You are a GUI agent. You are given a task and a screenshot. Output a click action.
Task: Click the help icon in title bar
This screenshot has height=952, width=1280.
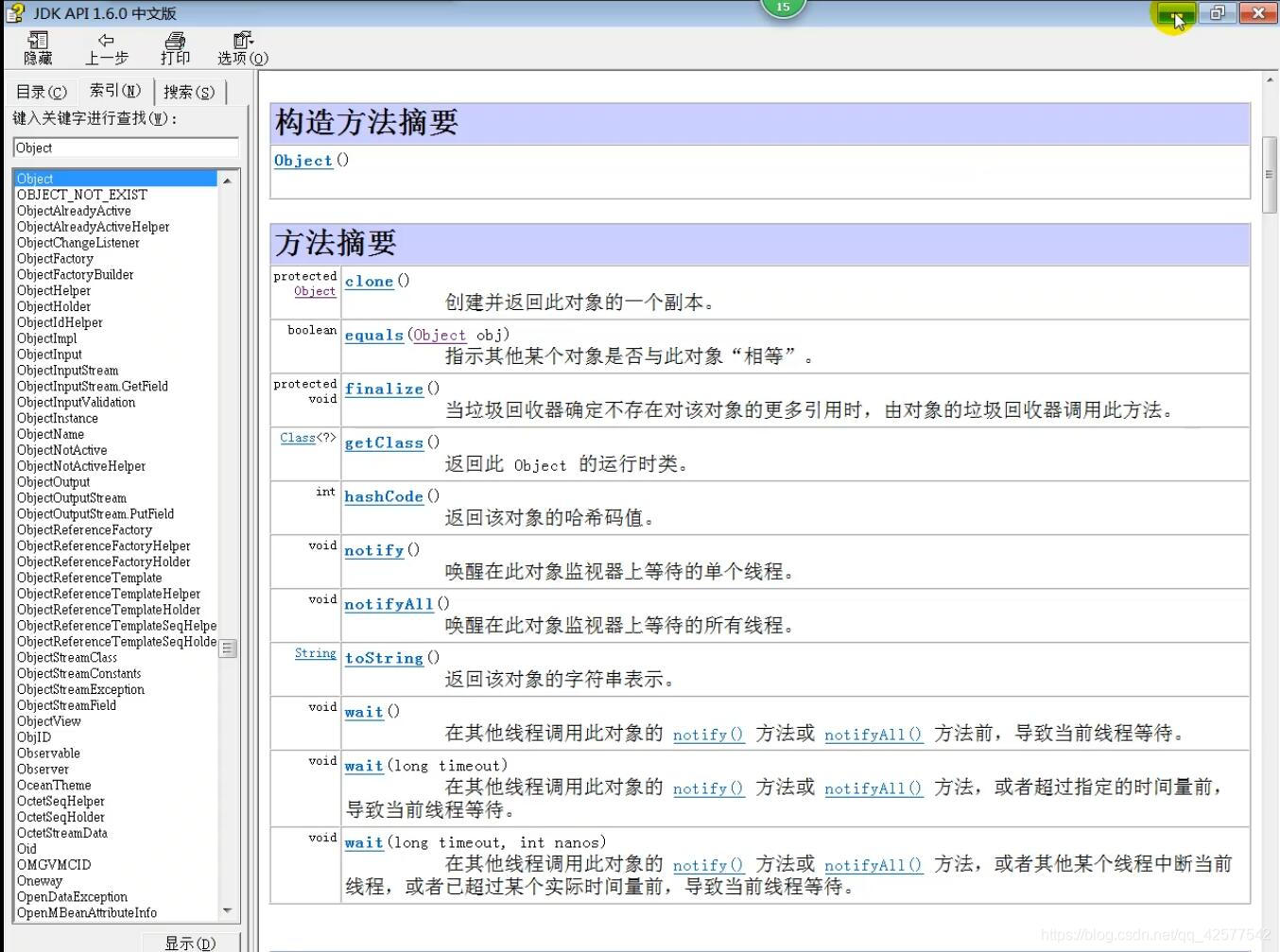point(14,12)
